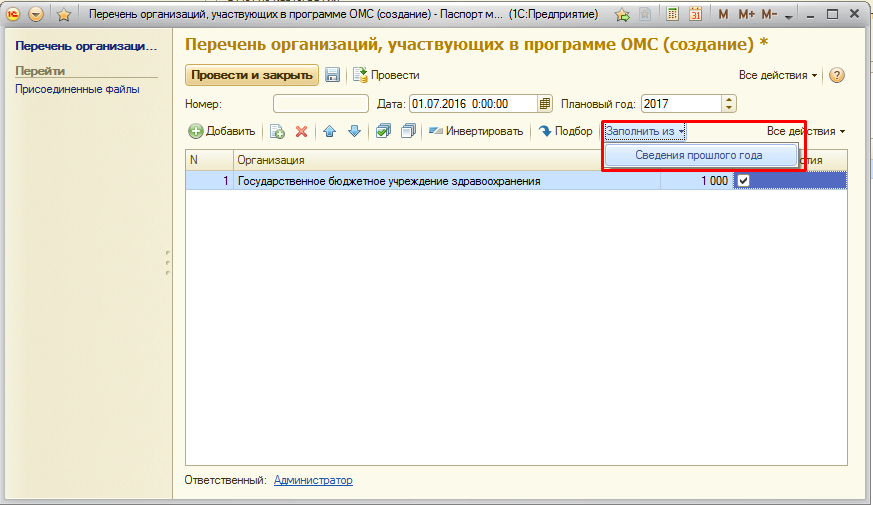
Task: Move the row up with the blue up arrow
Action: (x=330, y=131)
